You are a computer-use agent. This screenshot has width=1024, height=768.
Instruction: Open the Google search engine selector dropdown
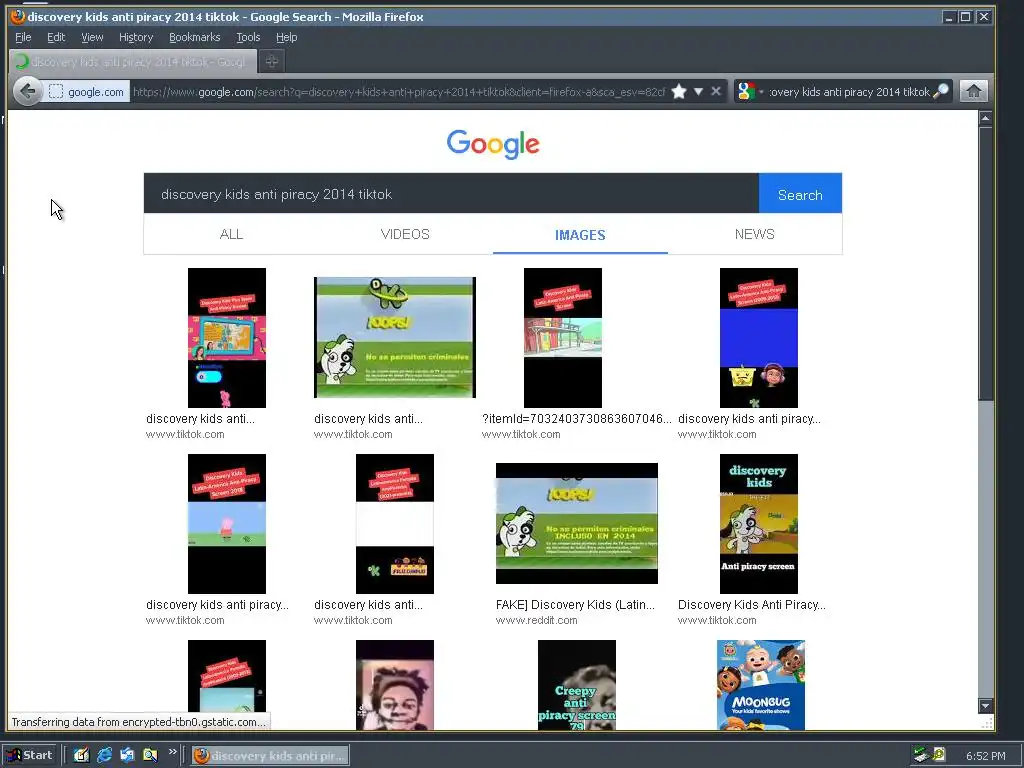(750, 91)
